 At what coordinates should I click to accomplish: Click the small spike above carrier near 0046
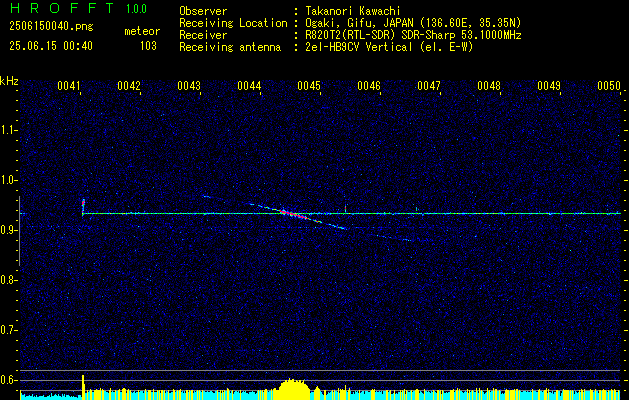(345, 208)
